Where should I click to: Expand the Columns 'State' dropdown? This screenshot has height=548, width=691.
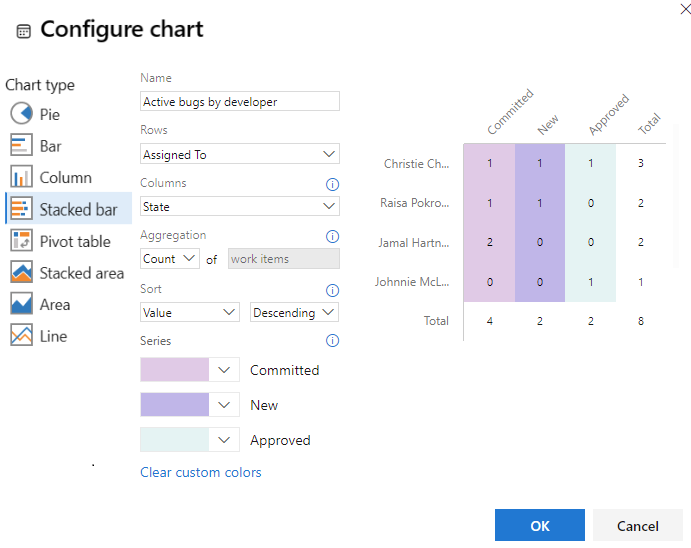coord(240,207)
